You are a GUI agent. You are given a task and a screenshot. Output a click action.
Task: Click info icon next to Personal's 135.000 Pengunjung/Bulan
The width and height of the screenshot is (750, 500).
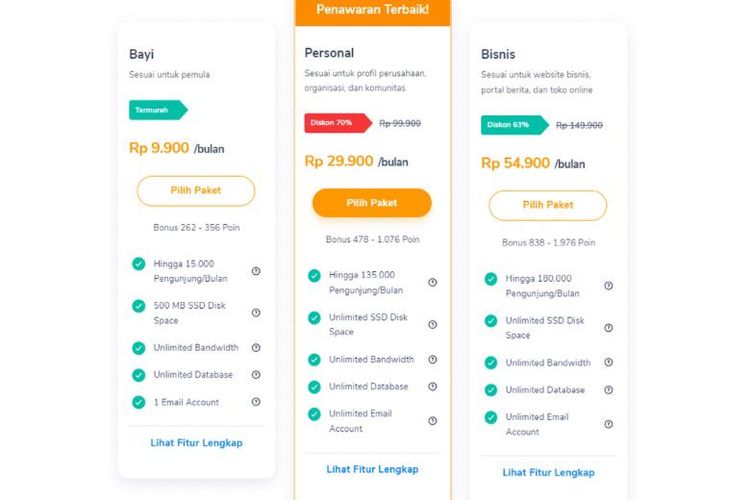pyautogui.click(x=432, y=282)
